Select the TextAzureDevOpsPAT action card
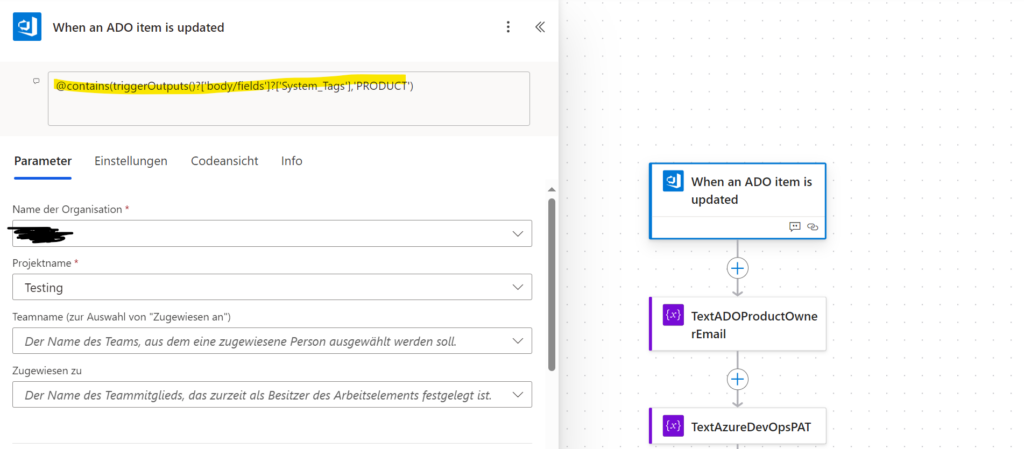1024x449 pixels. coord(737,426)
